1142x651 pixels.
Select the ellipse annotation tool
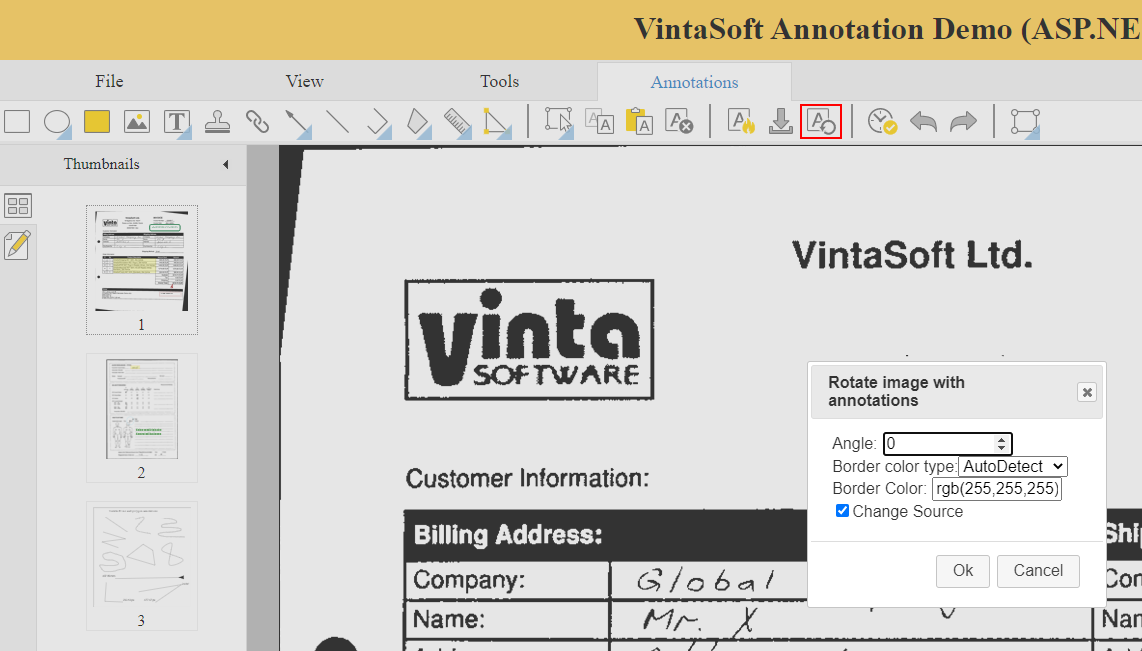(57, 122)
